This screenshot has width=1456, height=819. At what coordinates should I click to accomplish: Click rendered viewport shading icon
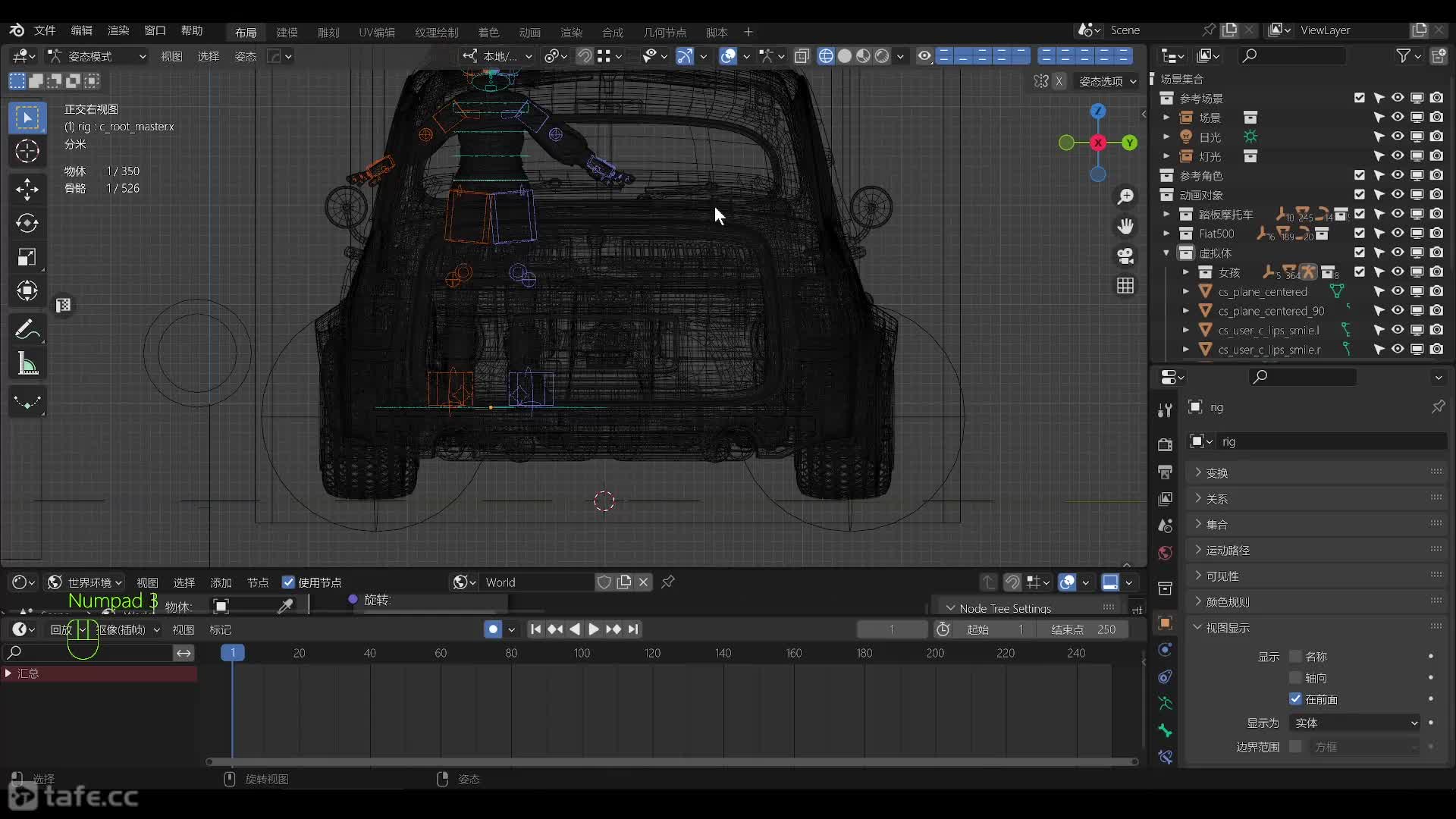(x=882, y=56)
